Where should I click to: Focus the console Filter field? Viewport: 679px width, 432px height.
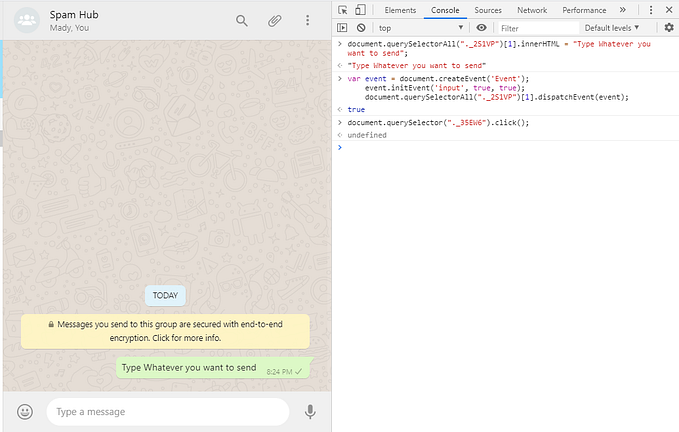click(x=538, y=28)
